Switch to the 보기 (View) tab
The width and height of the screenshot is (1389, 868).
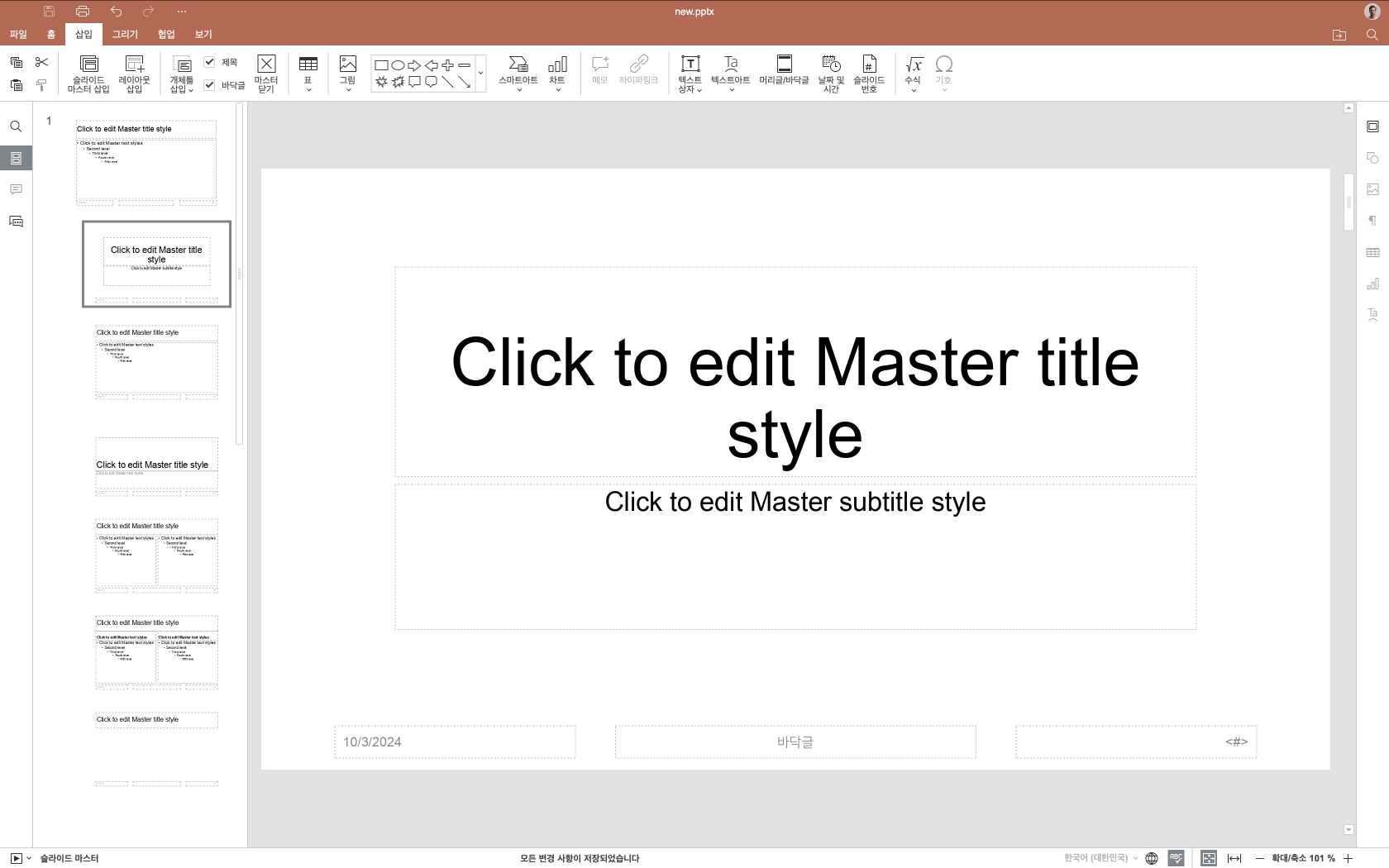pyautogui.click(x=203, y=35)
